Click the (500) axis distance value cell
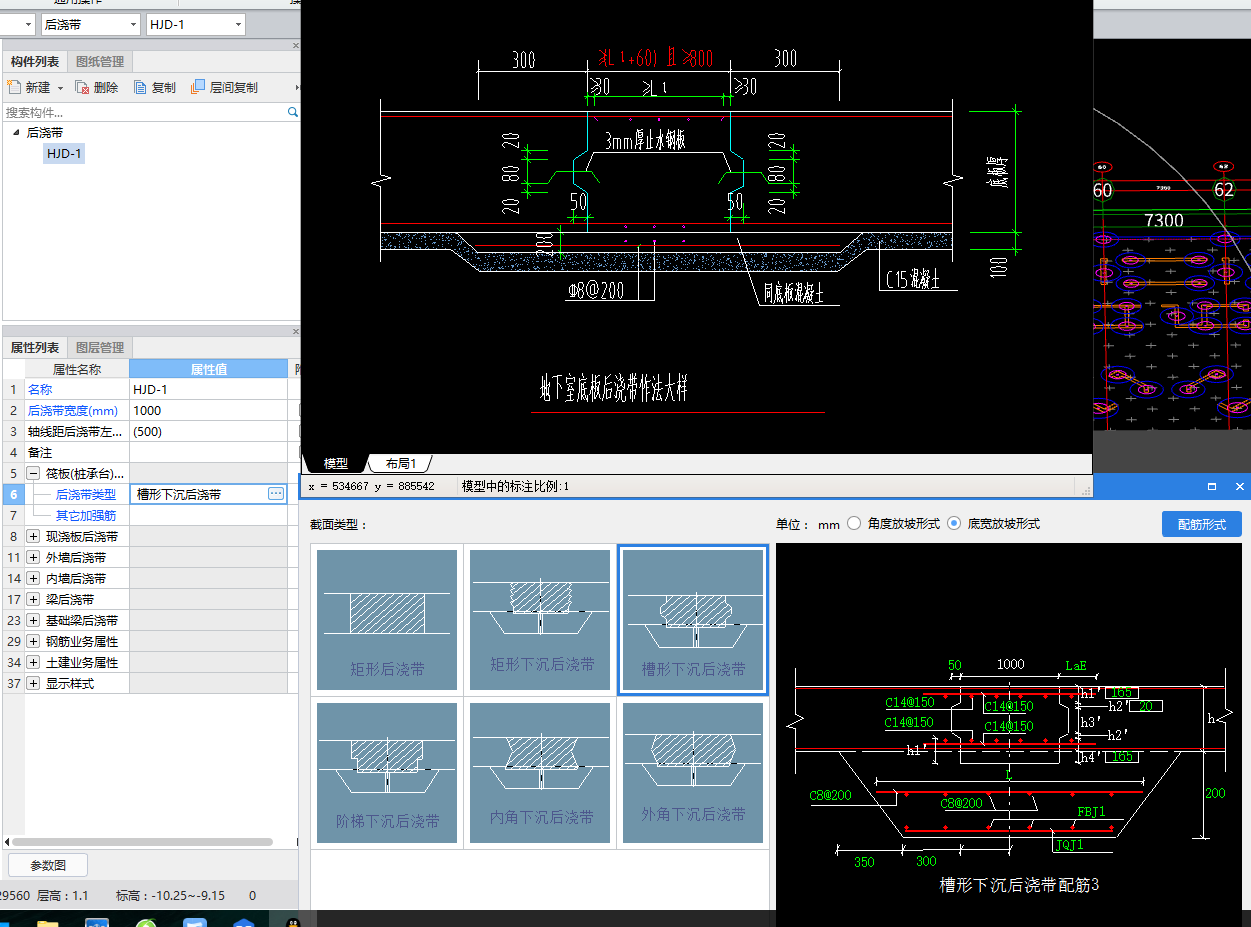The image size is (1251, 927). 208,432
